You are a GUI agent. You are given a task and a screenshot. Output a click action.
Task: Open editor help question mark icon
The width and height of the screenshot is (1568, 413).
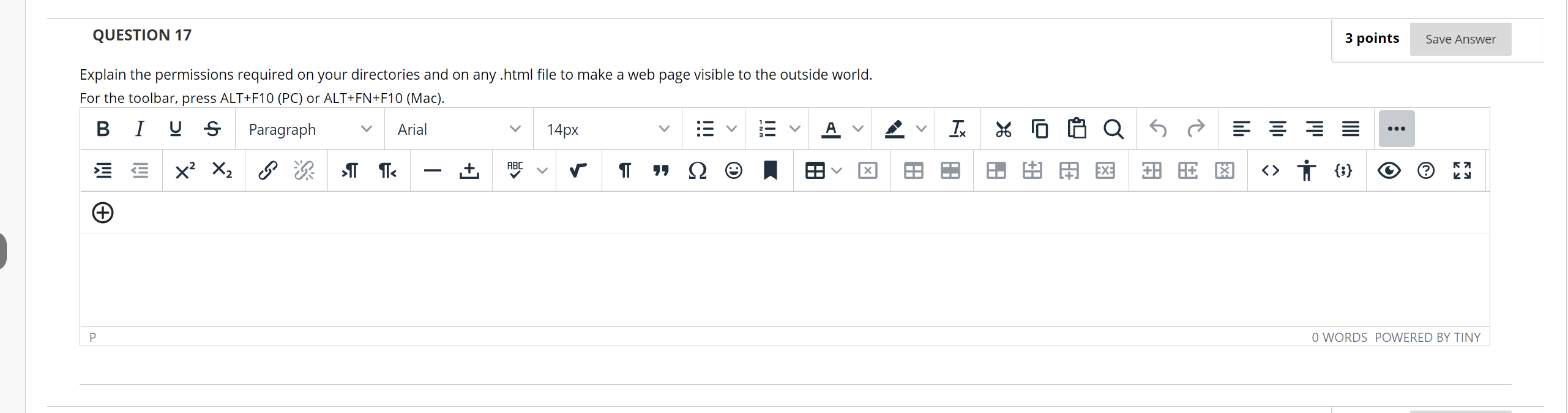[x=1426, y=170]
